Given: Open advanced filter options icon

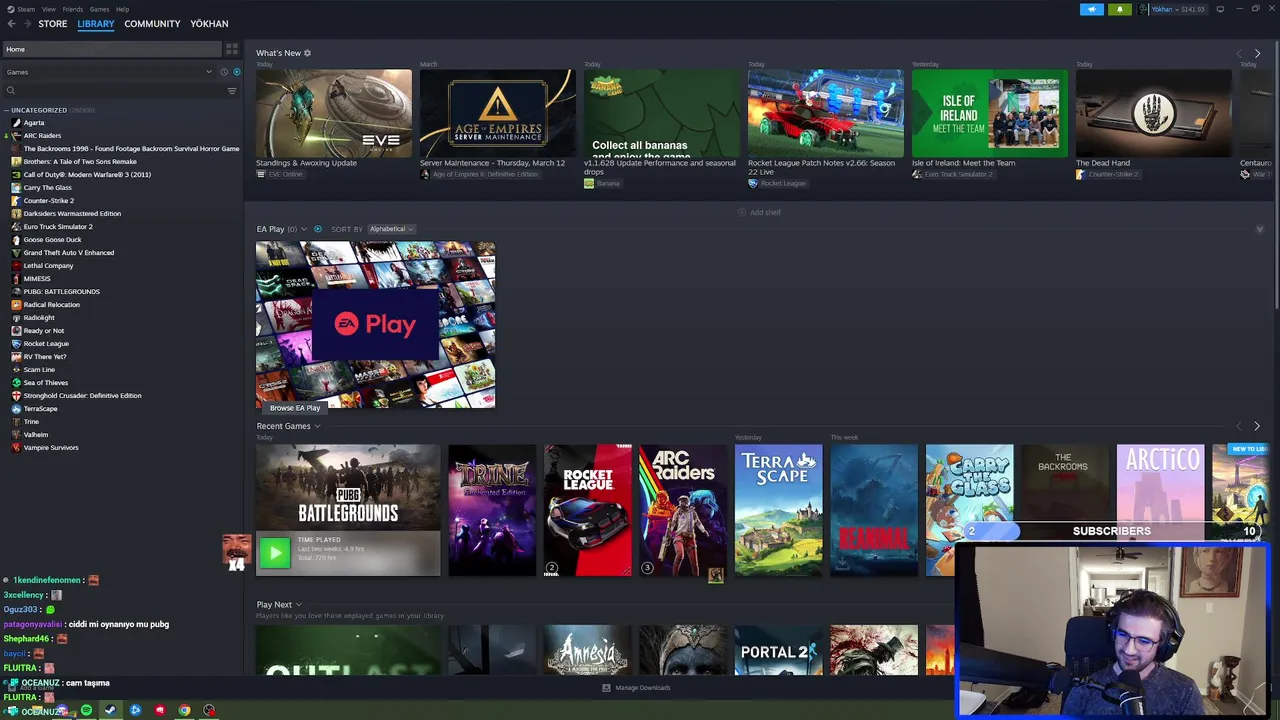Looking at the screenshot, I should [232, 91].
